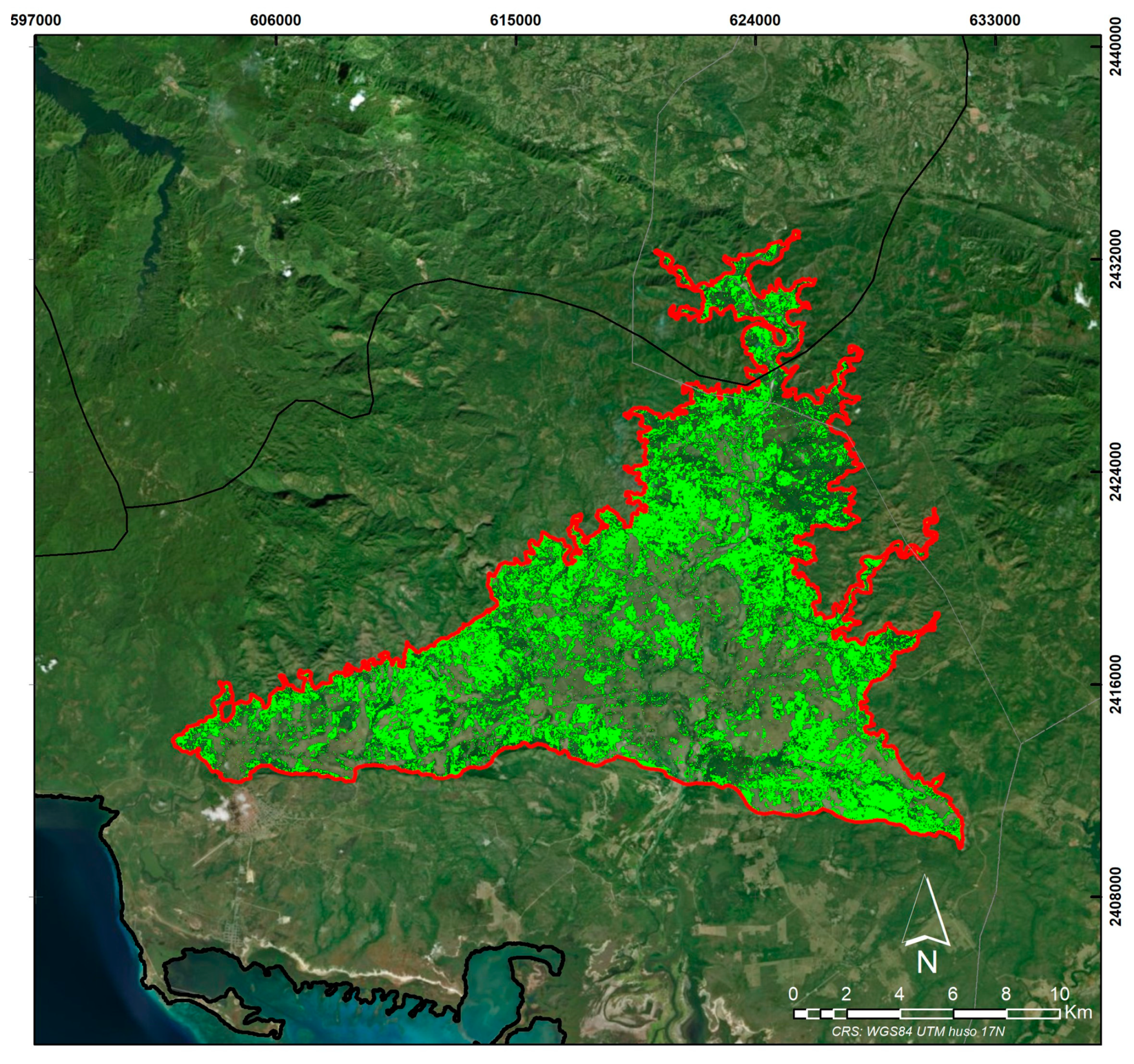
Task: Click the CRS WGS84 UTM text
Action: (x=918, y=1031)
